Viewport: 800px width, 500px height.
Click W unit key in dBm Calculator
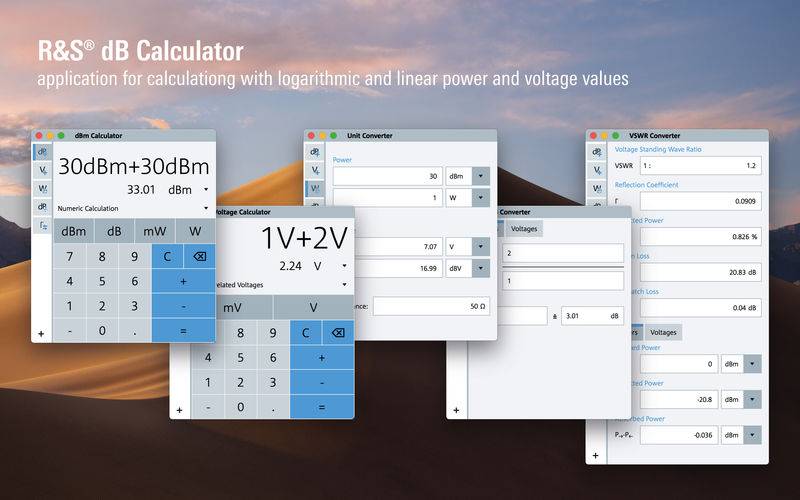click(x=195, y=231)
